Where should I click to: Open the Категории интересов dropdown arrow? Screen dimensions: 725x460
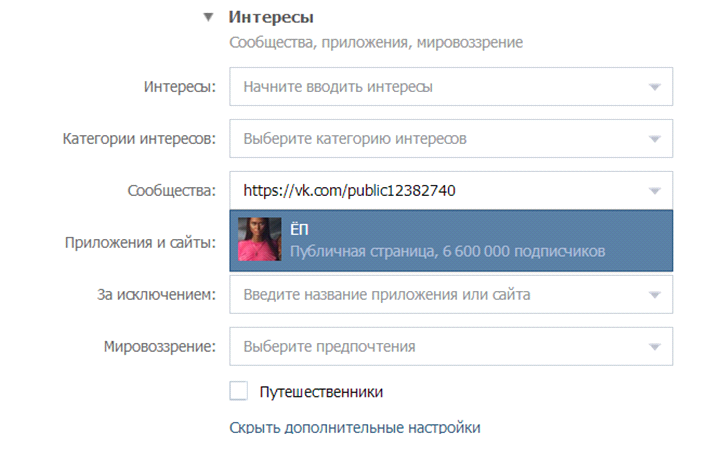pos(654,139)
